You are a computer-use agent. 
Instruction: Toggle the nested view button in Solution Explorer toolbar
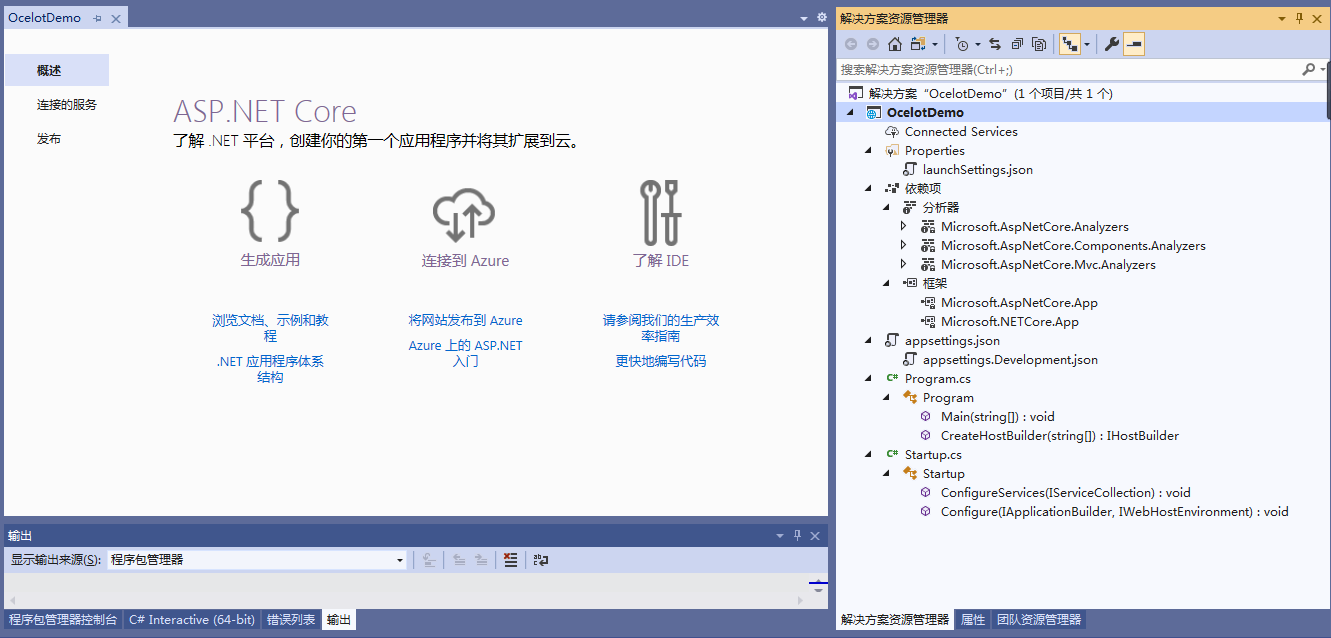(1069, 44)
